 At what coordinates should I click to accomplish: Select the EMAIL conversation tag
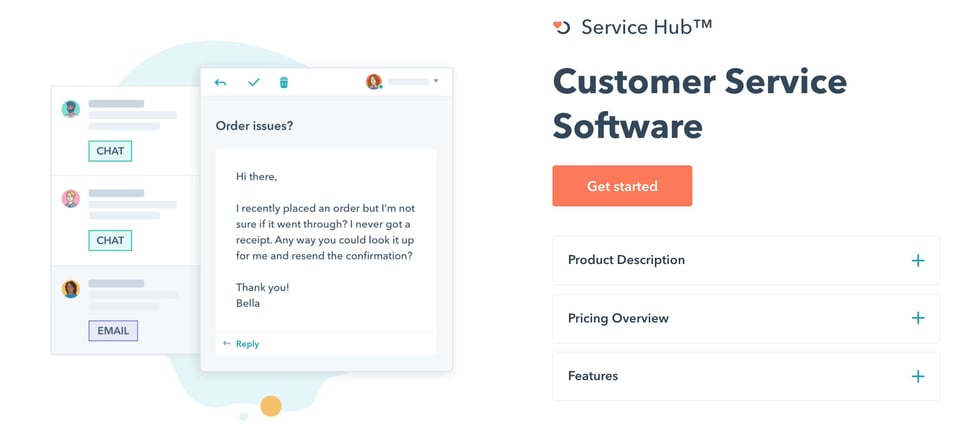tap(113, 330)
